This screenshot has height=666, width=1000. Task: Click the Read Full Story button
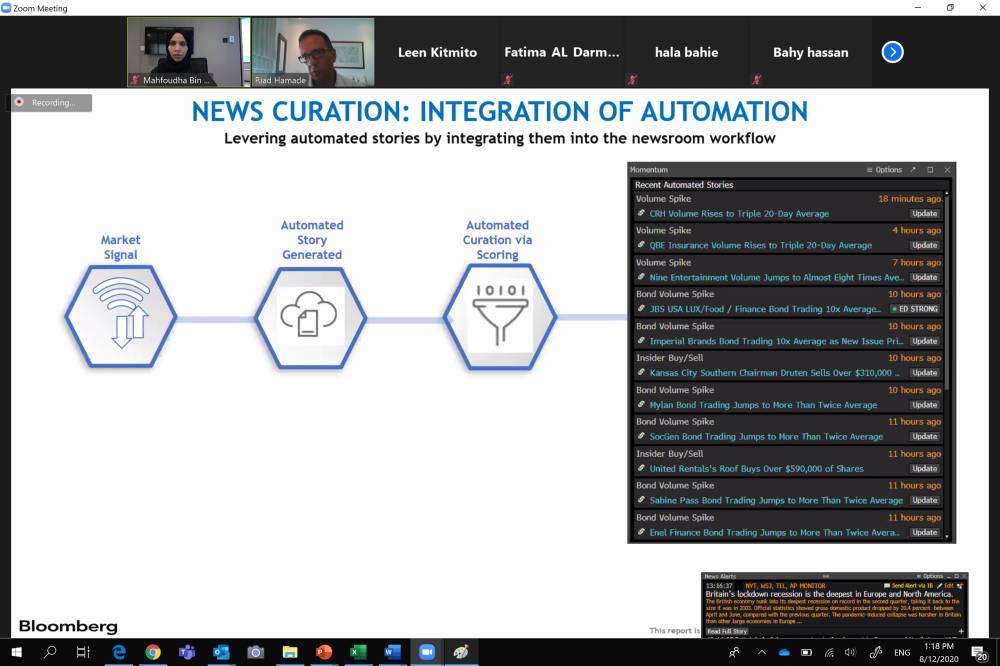click(x=727, y=631)
